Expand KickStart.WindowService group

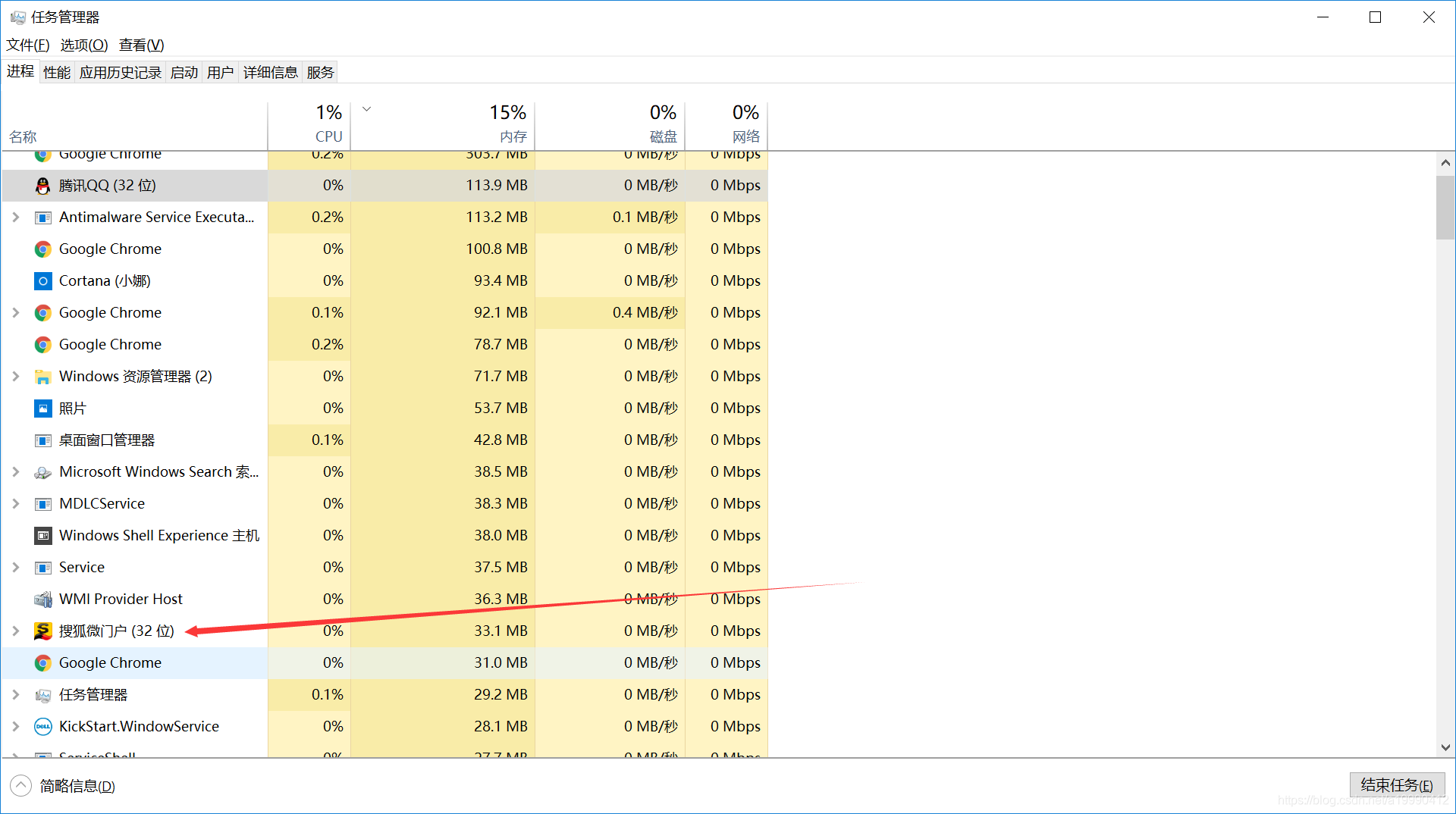[x=15, y=727]
